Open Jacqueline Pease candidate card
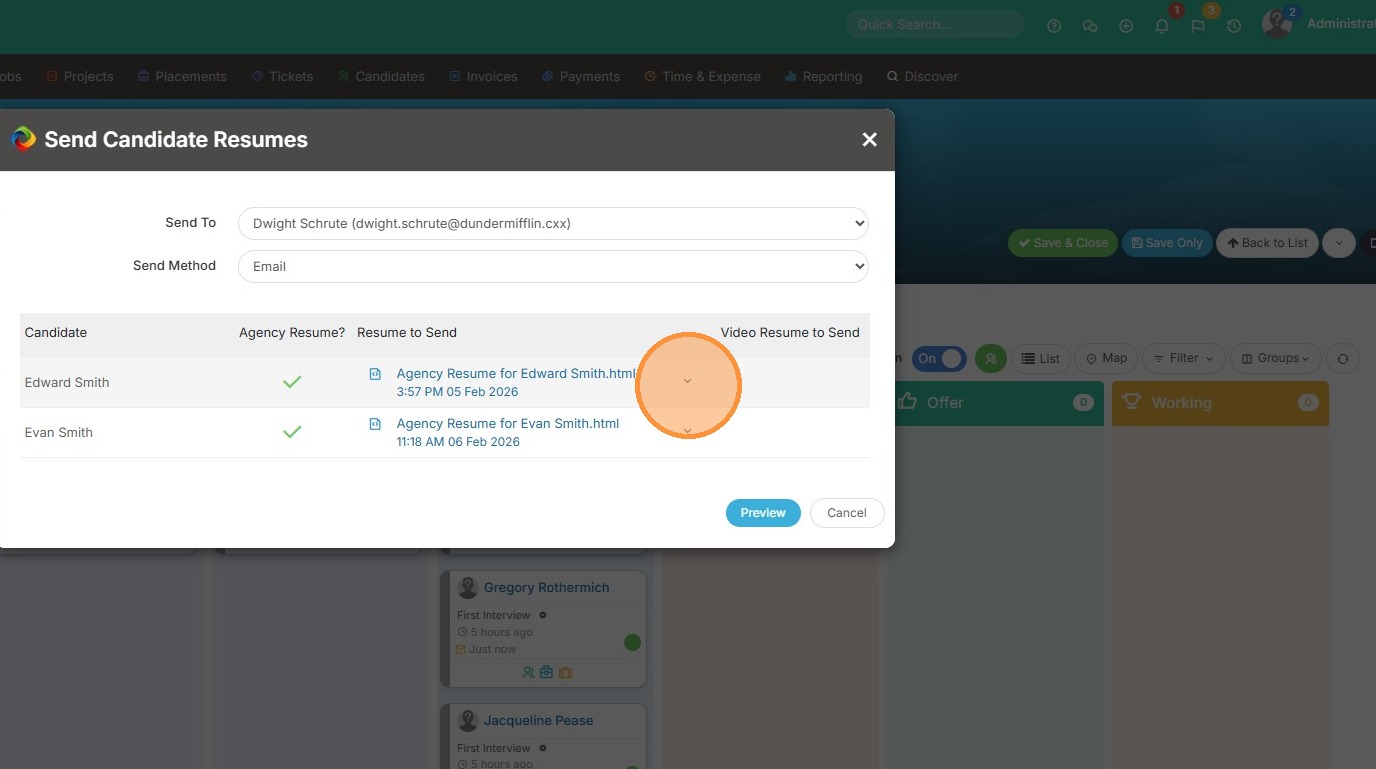The height and width of the screenshot is (769, 1376). 538,720
